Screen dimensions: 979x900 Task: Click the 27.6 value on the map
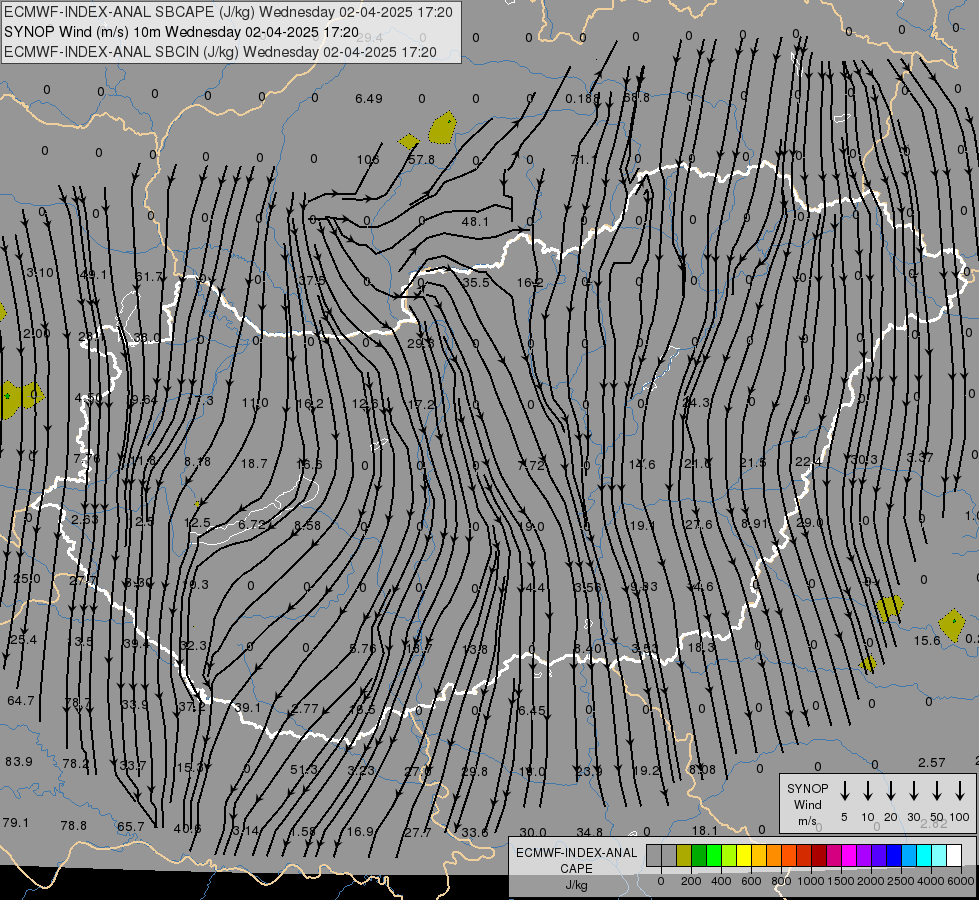click(698, 524)
